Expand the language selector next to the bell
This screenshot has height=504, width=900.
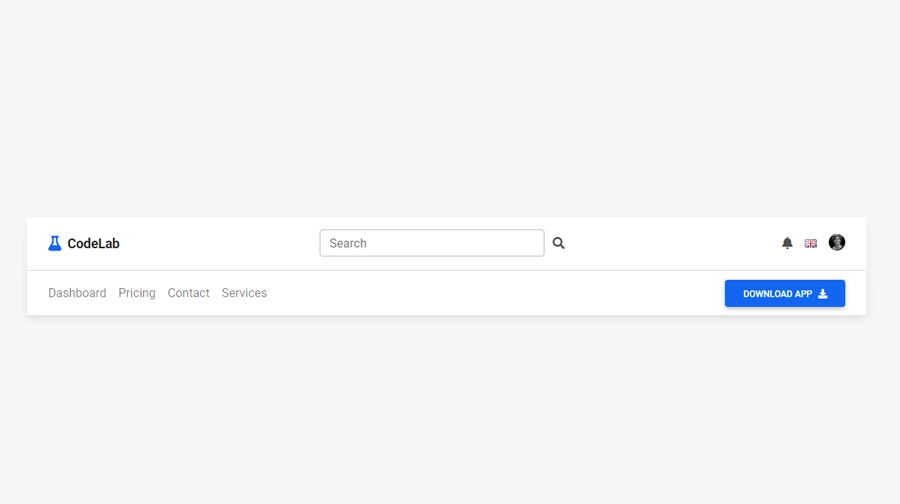pos(811,243)
